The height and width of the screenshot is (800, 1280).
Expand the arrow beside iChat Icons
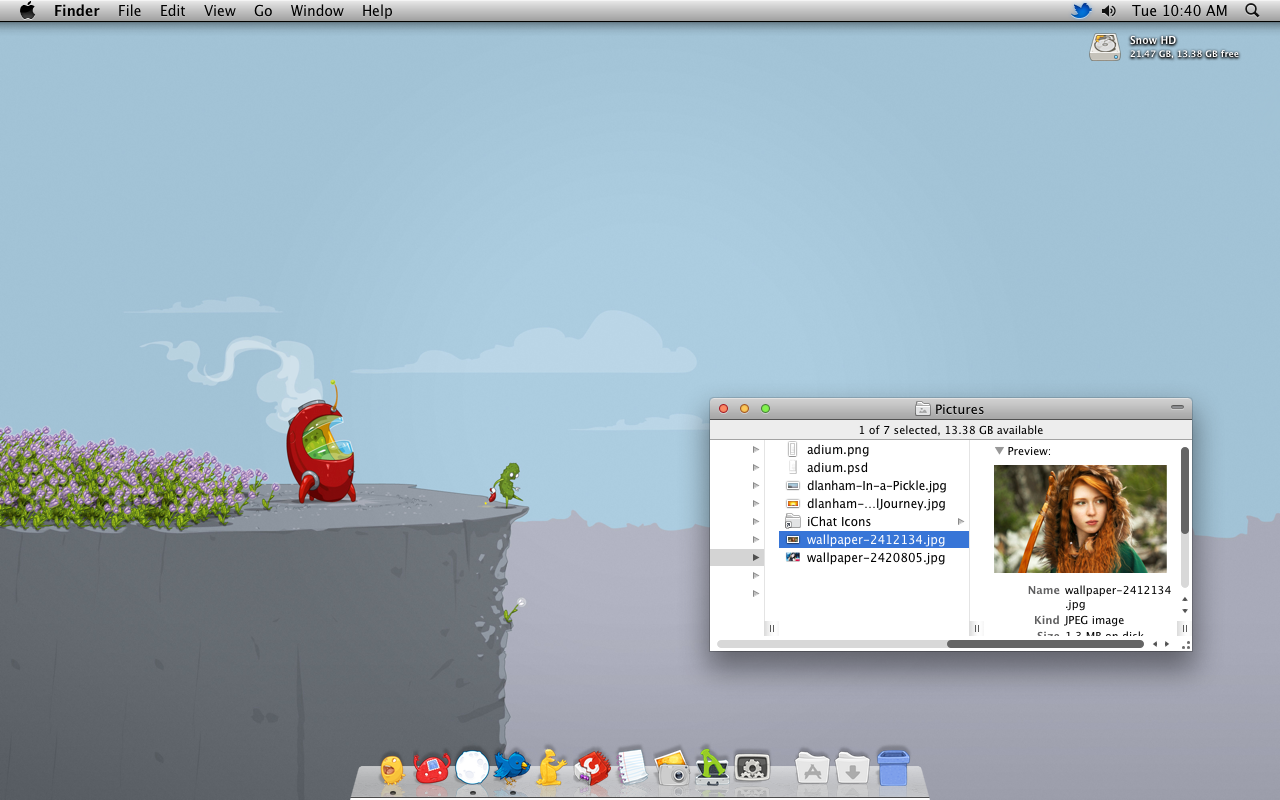pyautogui.click(x=961, y=522)
